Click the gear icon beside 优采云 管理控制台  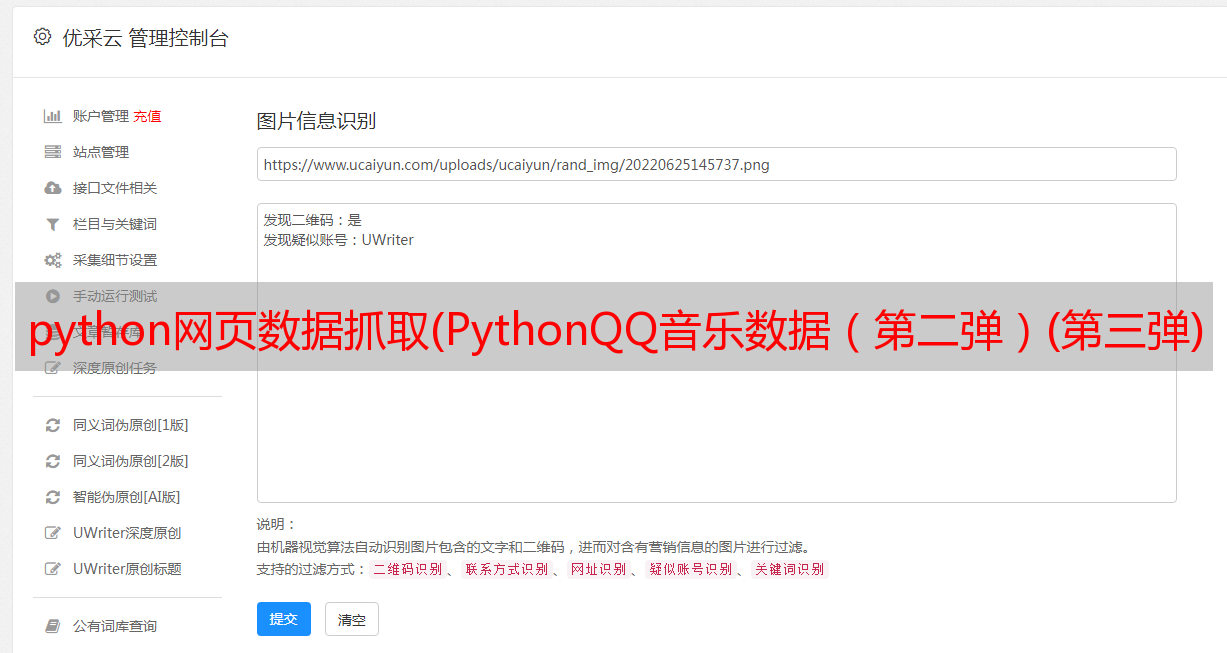click(x=42, y=37)
